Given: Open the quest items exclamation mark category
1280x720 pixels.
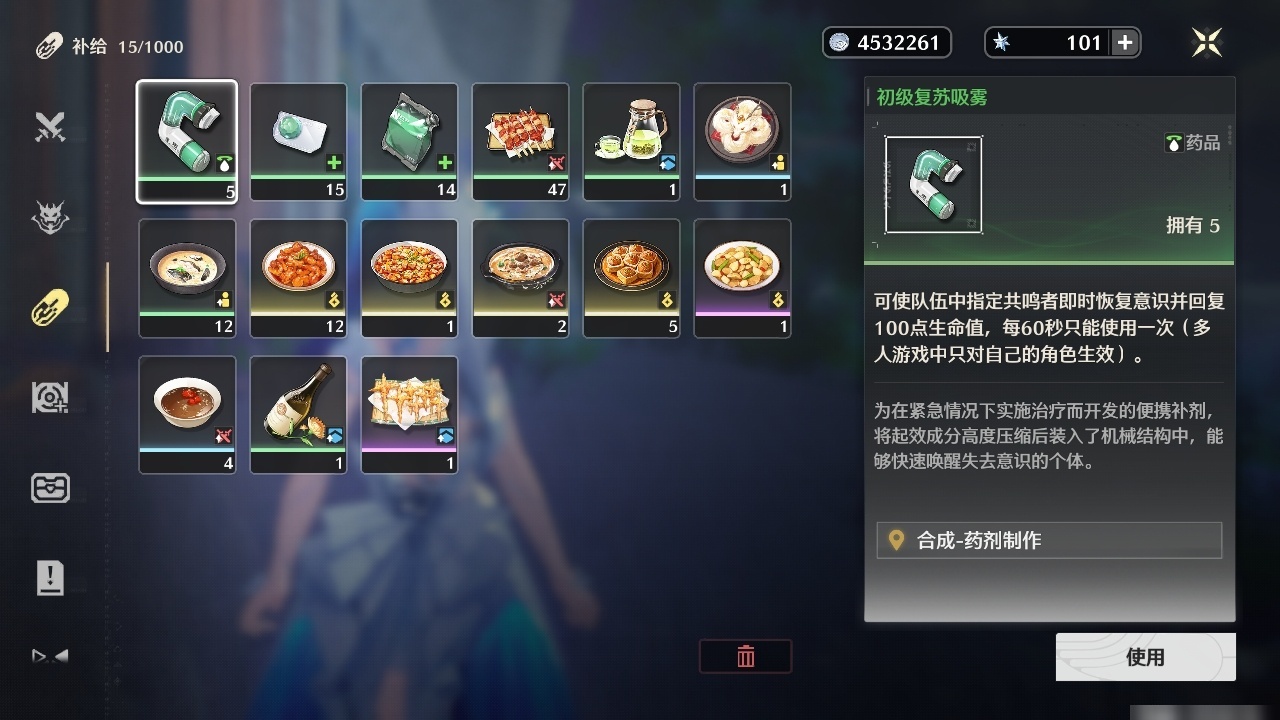Looking at the screenshot, I should click(x=50, y=577).
